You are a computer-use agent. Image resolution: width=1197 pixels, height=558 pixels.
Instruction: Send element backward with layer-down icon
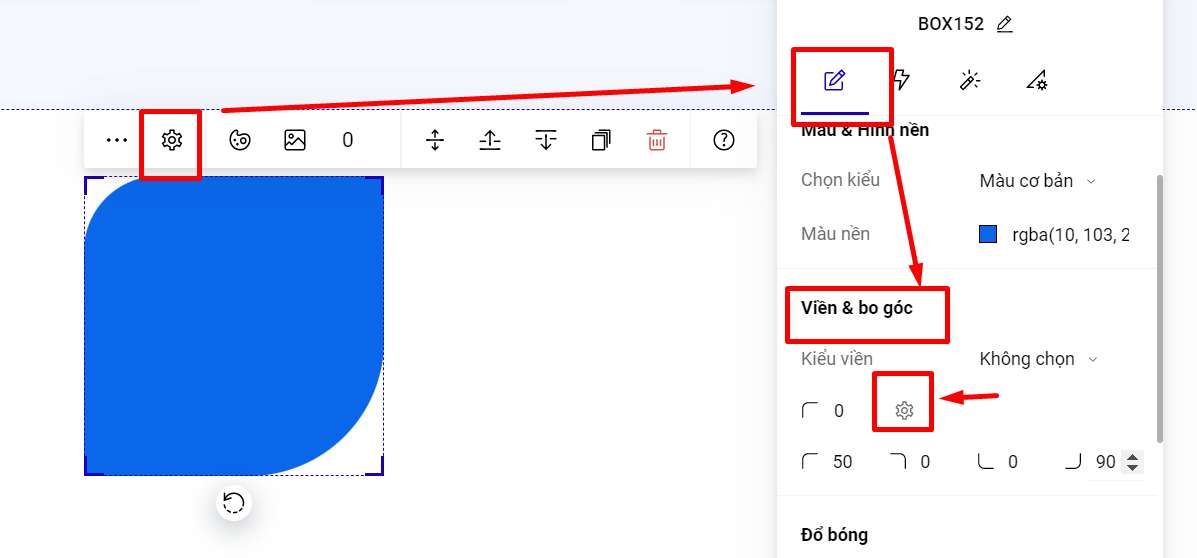(x=545, y=140)
